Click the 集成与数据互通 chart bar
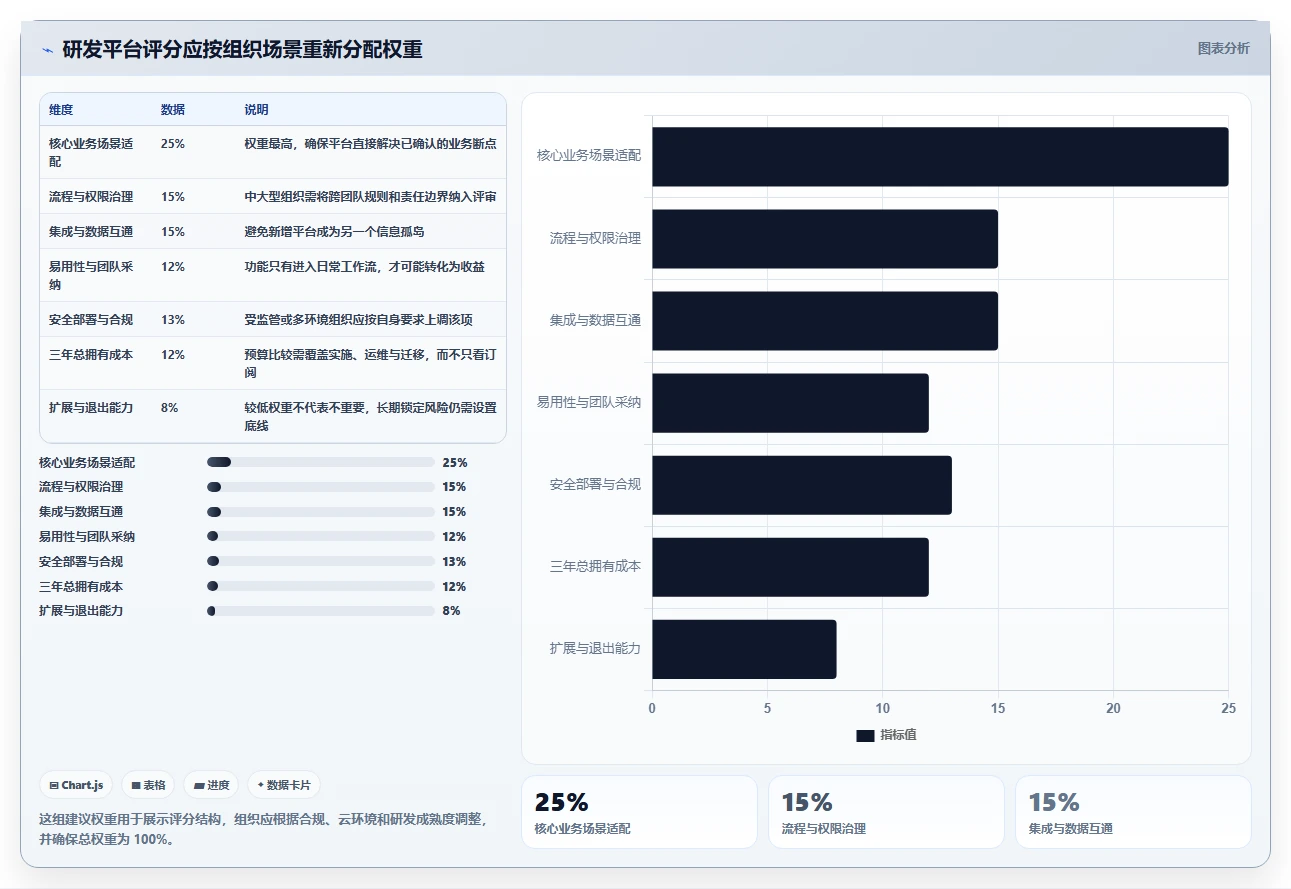Screen dimensions: 1291x889 (x=825, y=321)
